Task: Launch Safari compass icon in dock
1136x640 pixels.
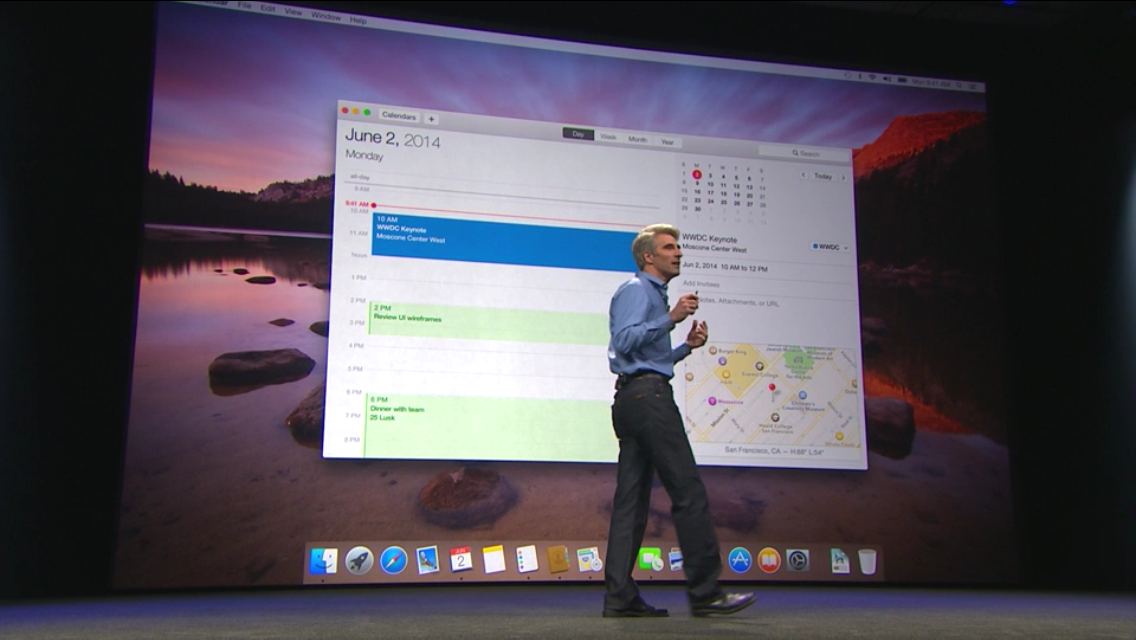Action: point(393,561)
